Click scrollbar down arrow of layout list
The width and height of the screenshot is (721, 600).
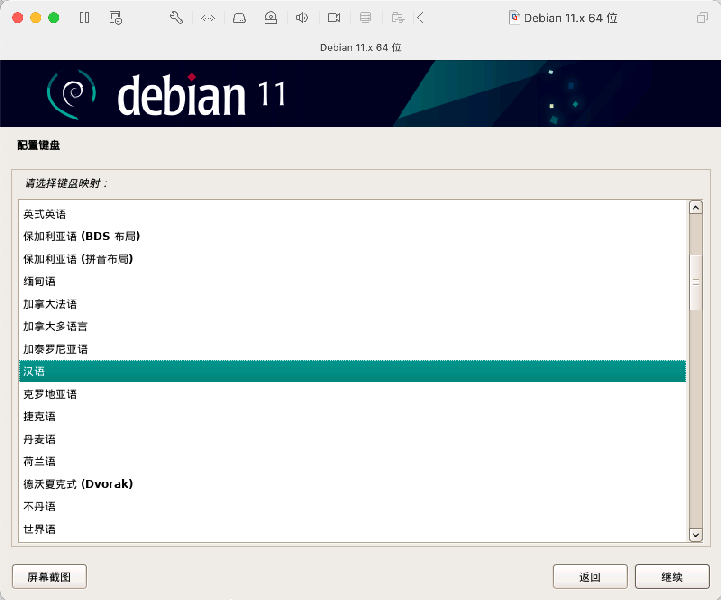[696, 535]
